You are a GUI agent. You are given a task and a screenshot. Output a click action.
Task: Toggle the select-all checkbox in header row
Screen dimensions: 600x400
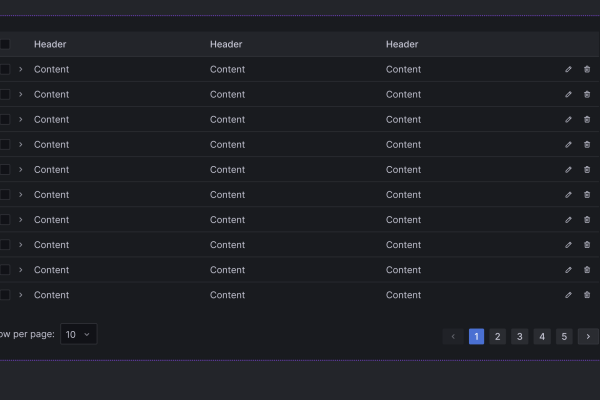click(x=4, y=44)
